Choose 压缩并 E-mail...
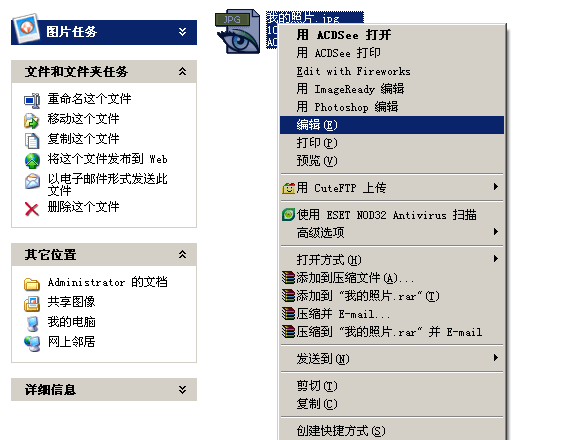Screen dimensions: 582x440 392,314
